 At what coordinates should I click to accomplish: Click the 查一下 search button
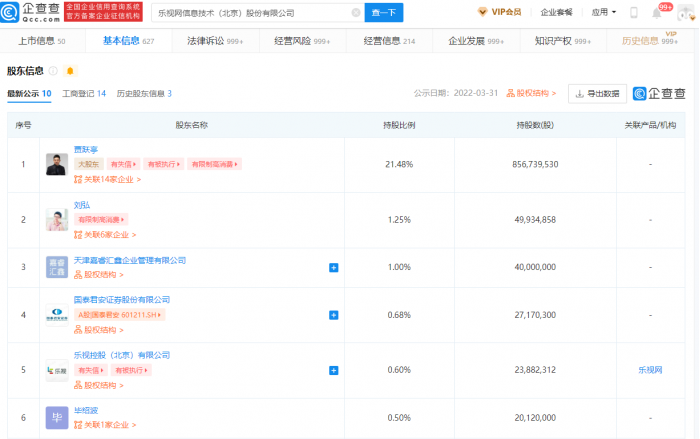(x=384, y=13)
